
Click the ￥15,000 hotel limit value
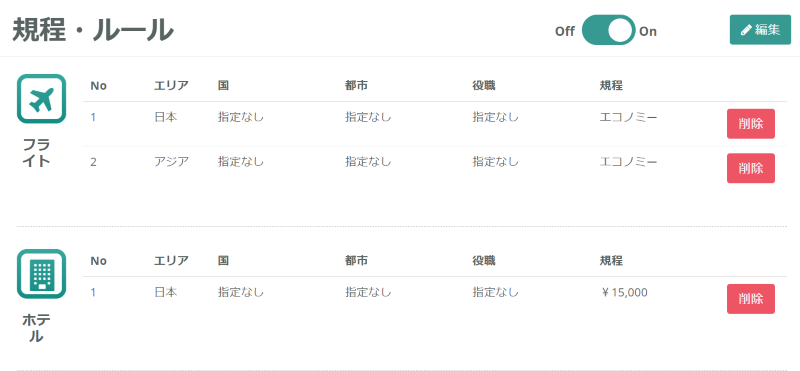624,292
